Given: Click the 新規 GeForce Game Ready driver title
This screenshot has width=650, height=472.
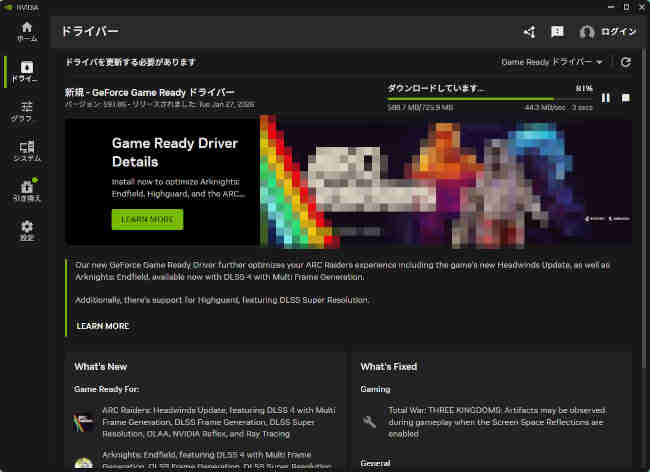Looking at the screenshot, I should (150, 92).
